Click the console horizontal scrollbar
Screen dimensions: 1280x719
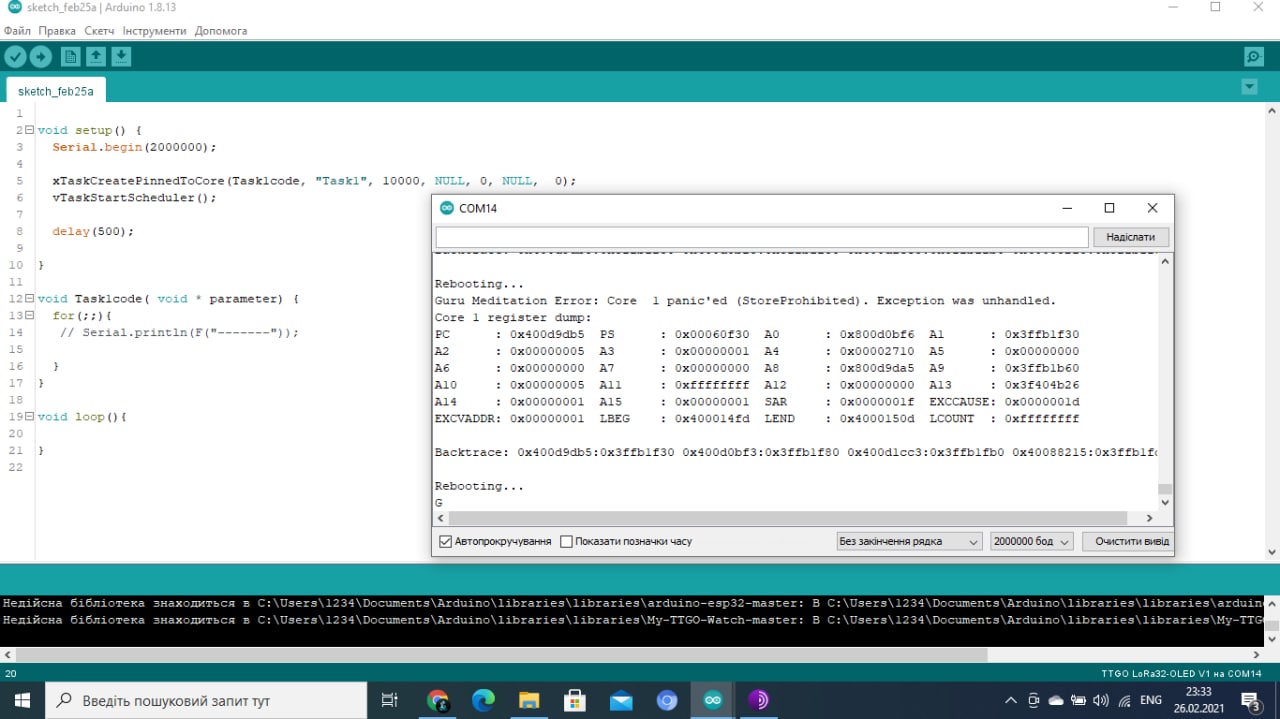[x=500, y=654]
